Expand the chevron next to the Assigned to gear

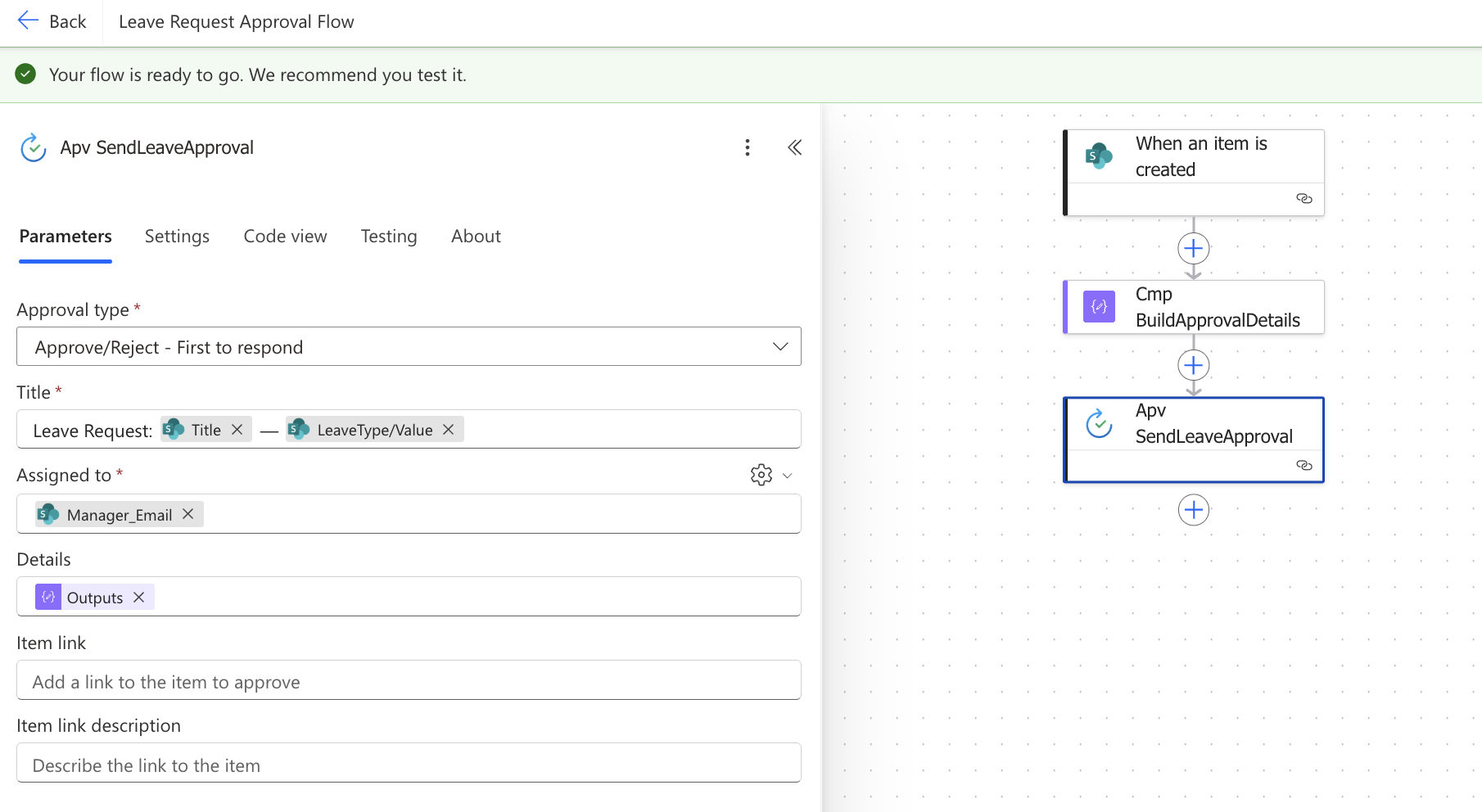(x=788, y=475)
